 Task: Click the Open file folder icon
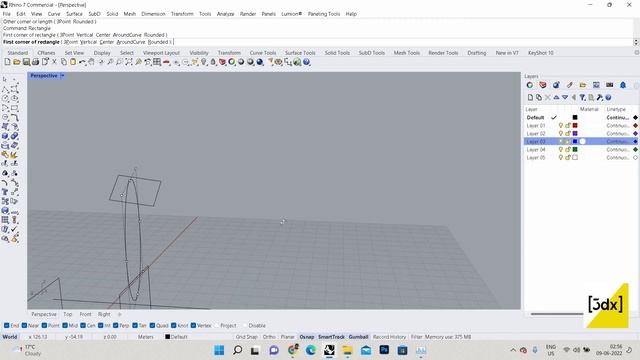[x=17, y=62]
